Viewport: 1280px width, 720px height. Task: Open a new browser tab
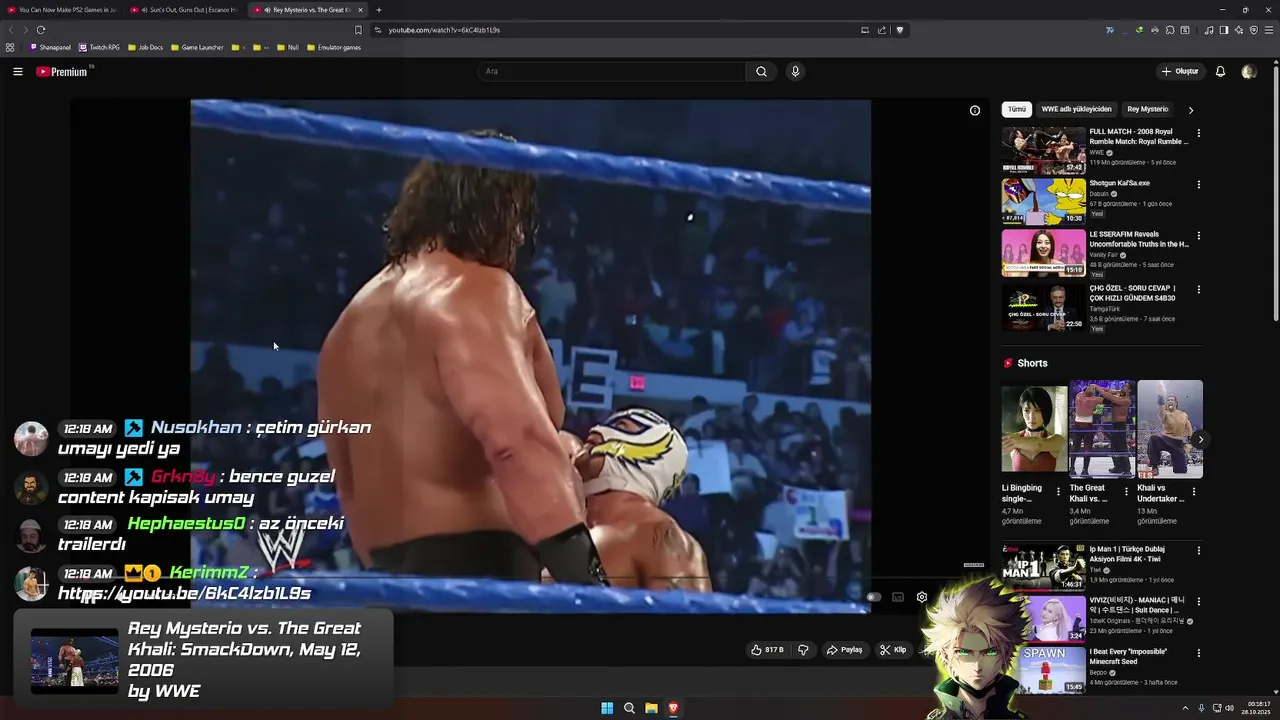(x=378, y=10)
